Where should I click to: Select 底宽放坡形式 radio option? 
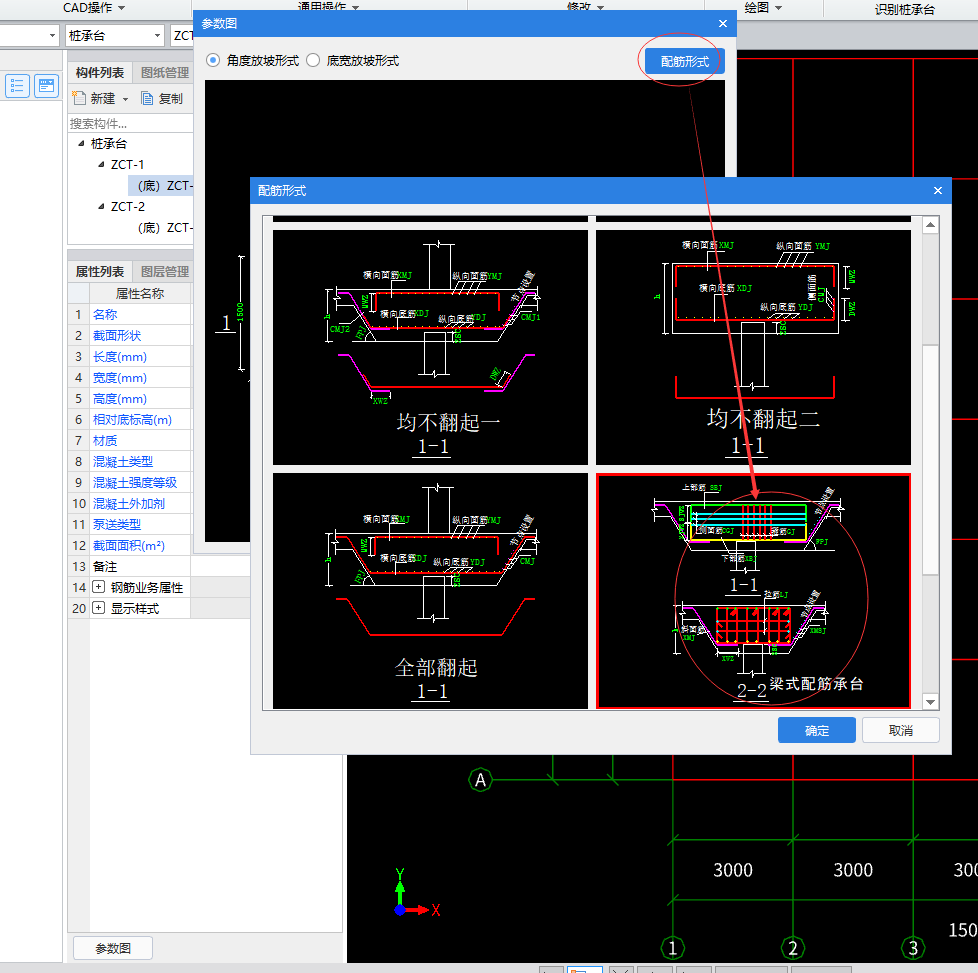tap(313, 61)
